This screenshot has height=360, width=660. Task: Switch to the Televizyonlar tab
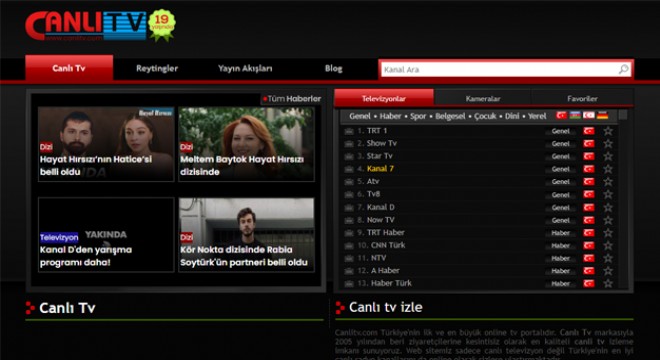[384, 99]
